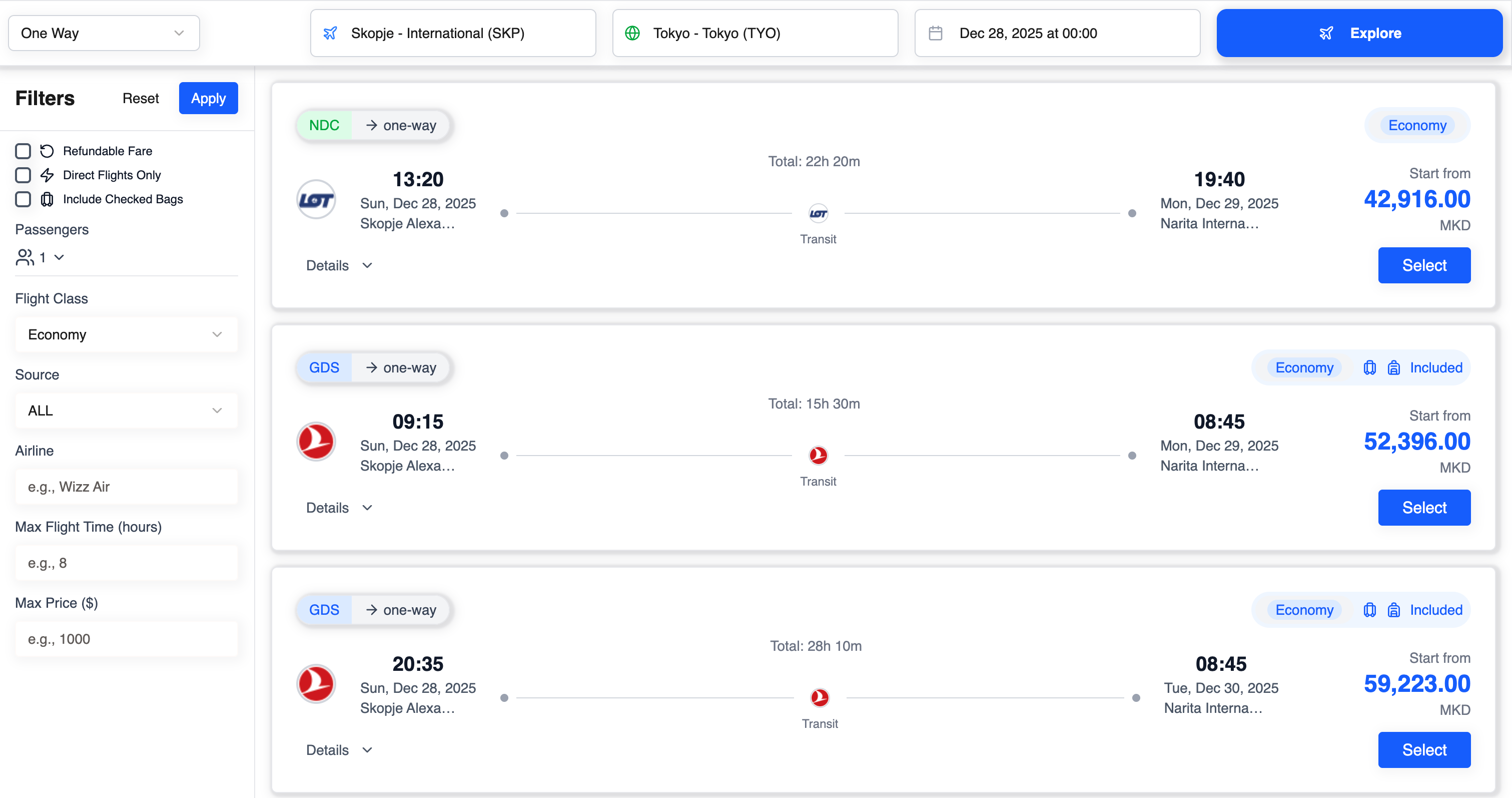This screenshot has height=798, width=1512.
Task: Click backpack icon on 59,223.00 flight
Action: click(x=1394, y=610)
